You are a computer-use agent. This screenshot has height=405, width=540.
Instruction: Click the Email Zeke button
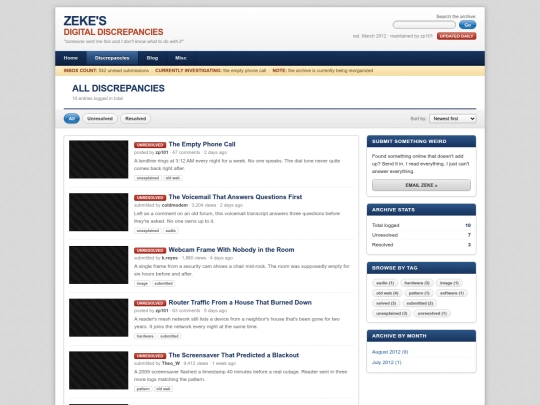pos(421,185)
